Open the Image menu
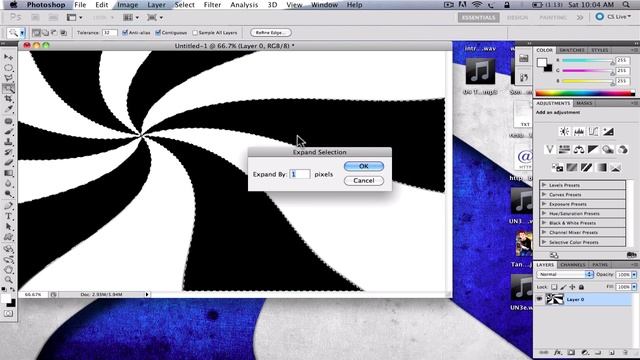Viewport: 640px width, 360px height. [x=127, y=5]
